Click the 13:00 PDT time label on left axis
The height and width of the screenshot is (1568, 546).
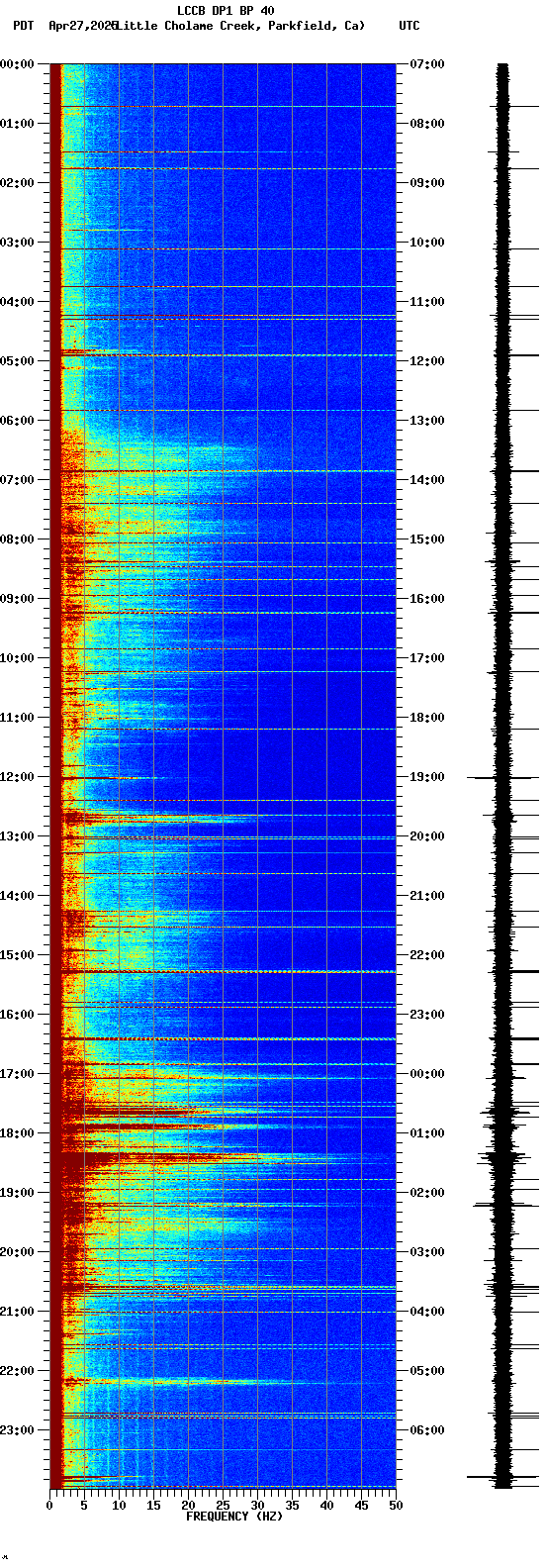[17, 836]
